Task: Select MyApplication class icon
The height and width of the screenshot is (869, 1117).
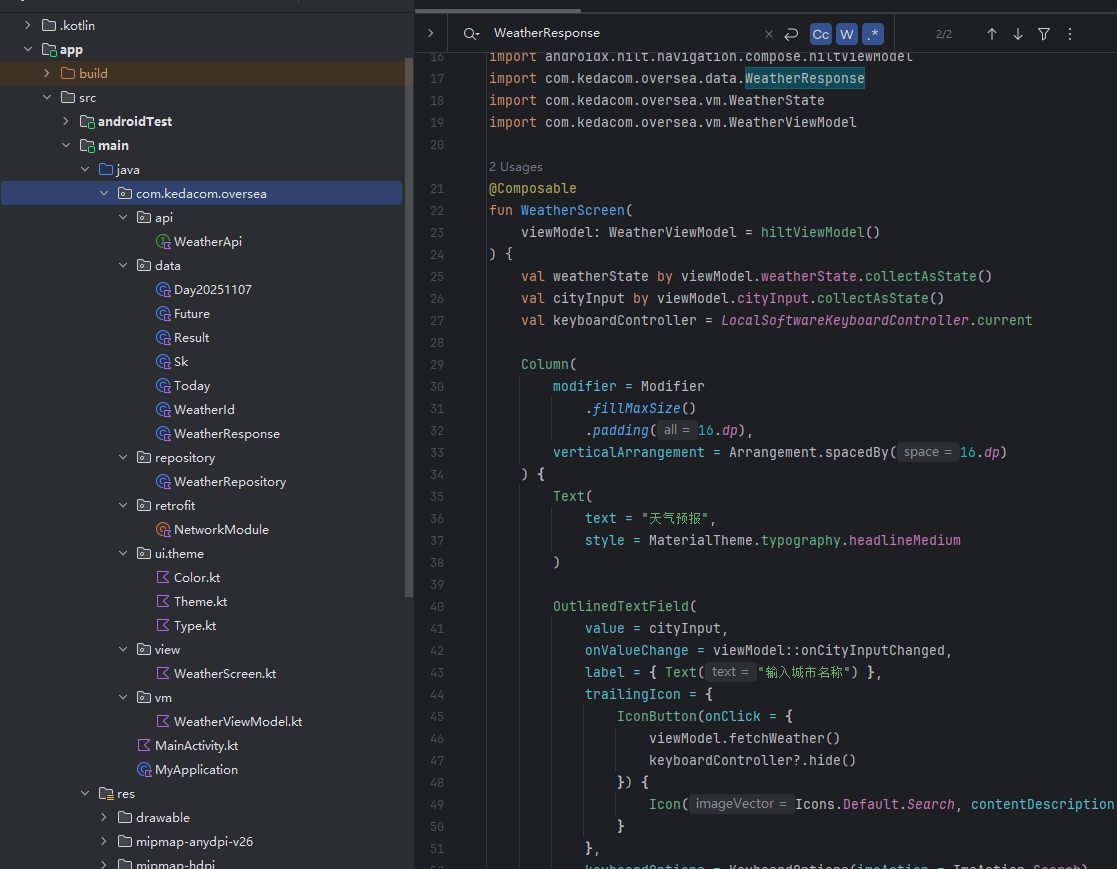Action: (x=144, y=769)
